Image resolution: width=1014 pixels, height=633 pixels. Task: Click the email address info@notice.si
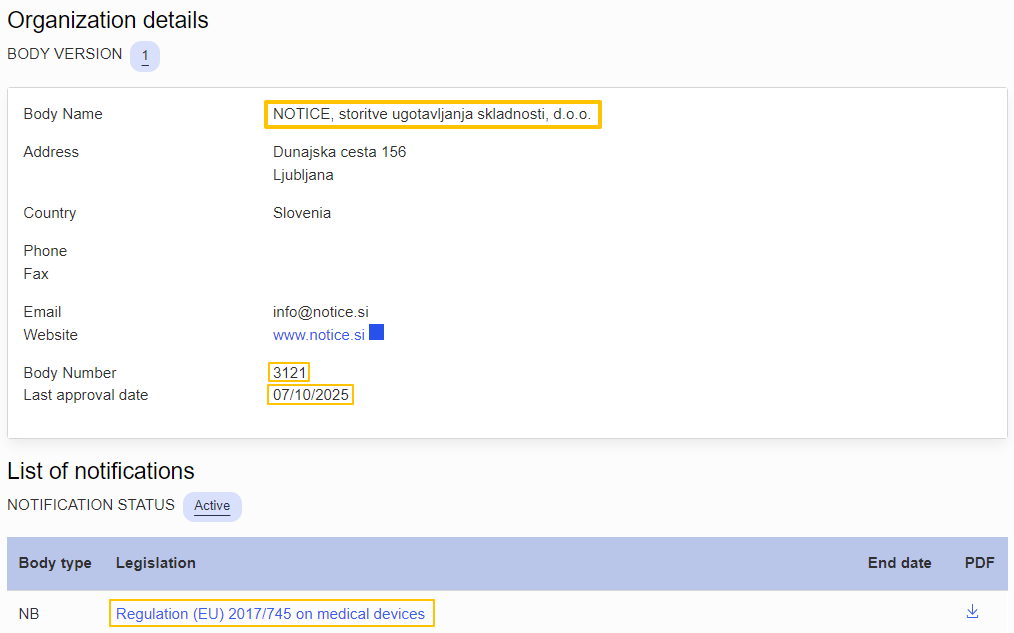pyautogui.click(x=320, y=312)
